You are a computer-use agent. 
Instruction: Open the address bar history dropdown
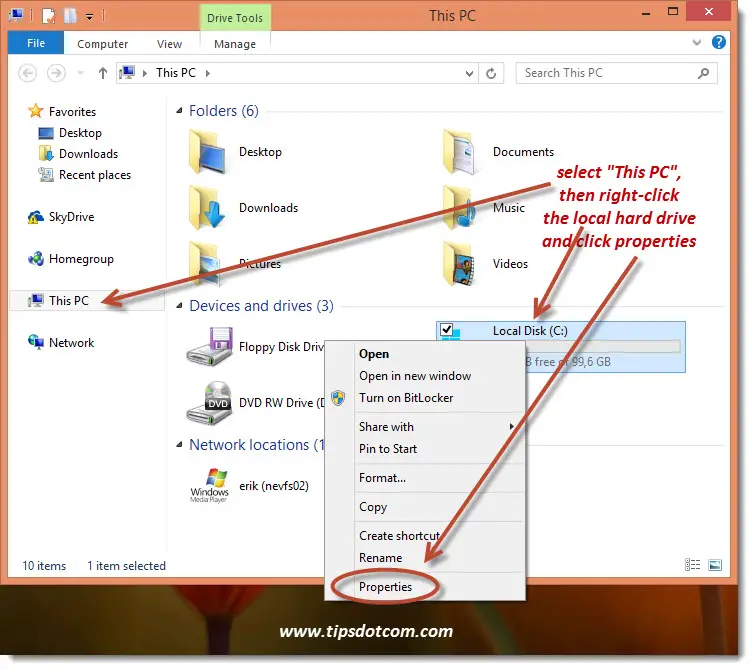click(x=469, y=73)
